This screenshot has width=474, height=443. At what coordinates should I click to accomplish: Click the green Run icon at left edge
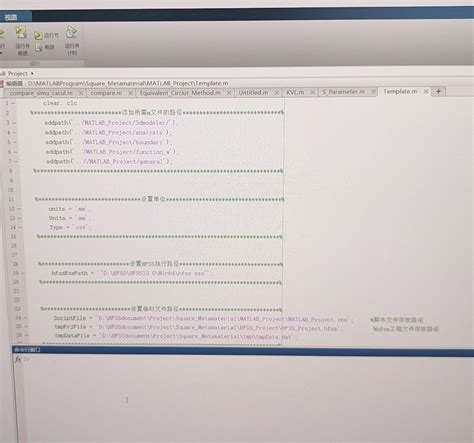click(x=1, y=33)
